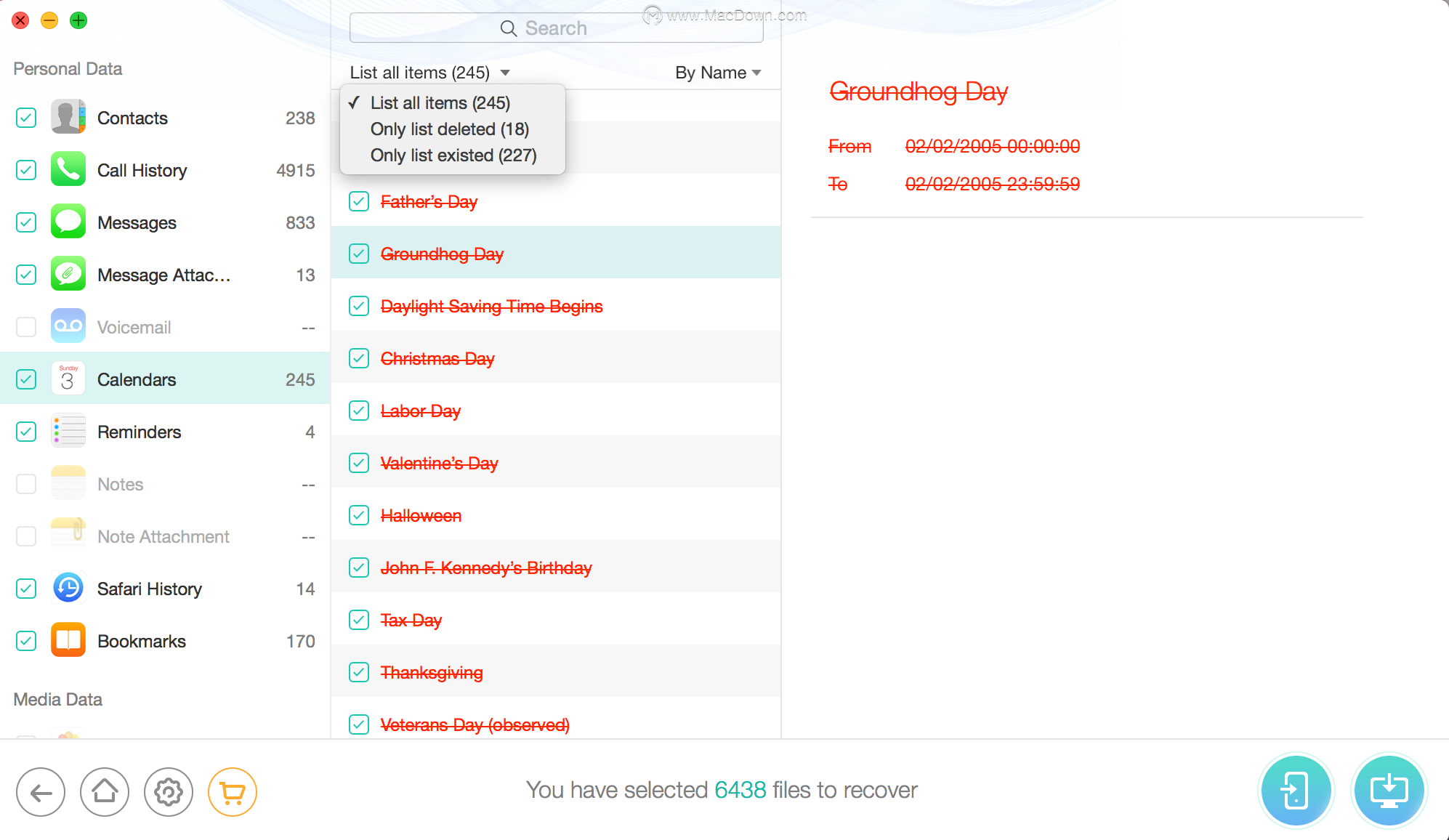1449x840 pixels.
Task: Click the Calendars icon
Action: point(68,379)
